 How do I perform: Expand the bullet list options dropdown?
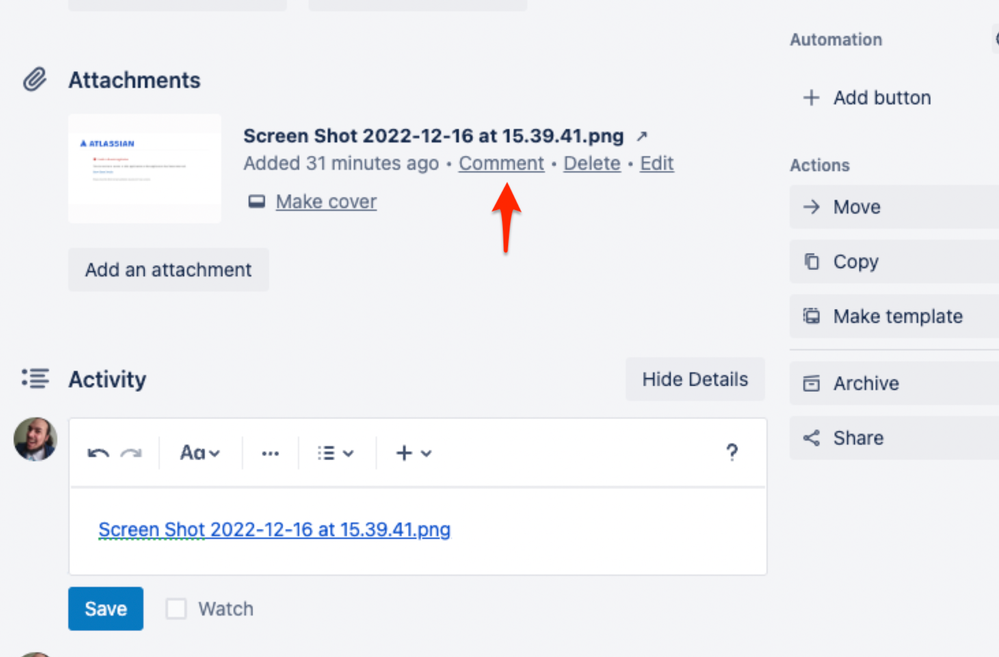click(336, 453)
